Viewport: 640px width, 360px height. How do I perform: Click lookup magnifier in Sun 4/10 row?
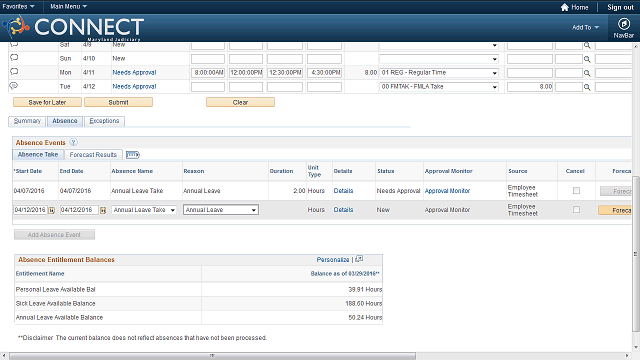(x=587, y=59)
